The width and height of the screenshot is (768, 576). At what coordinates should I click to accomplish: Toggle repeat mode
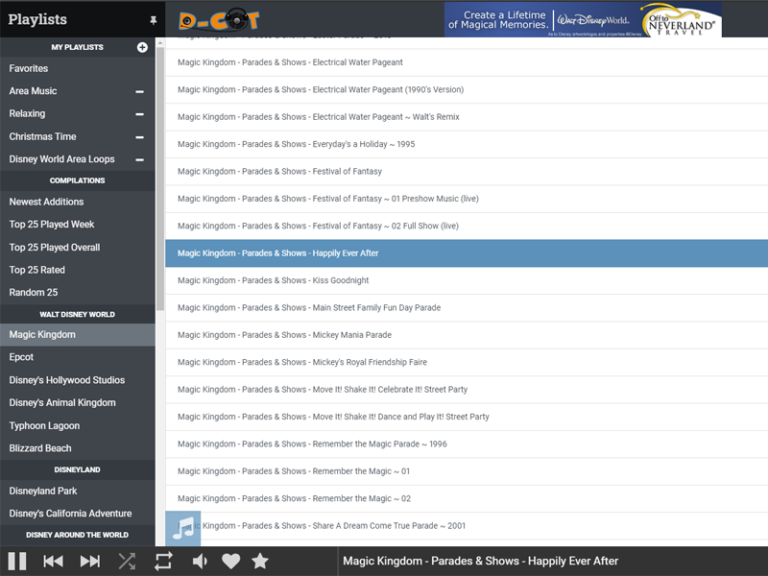coord(163,561)
